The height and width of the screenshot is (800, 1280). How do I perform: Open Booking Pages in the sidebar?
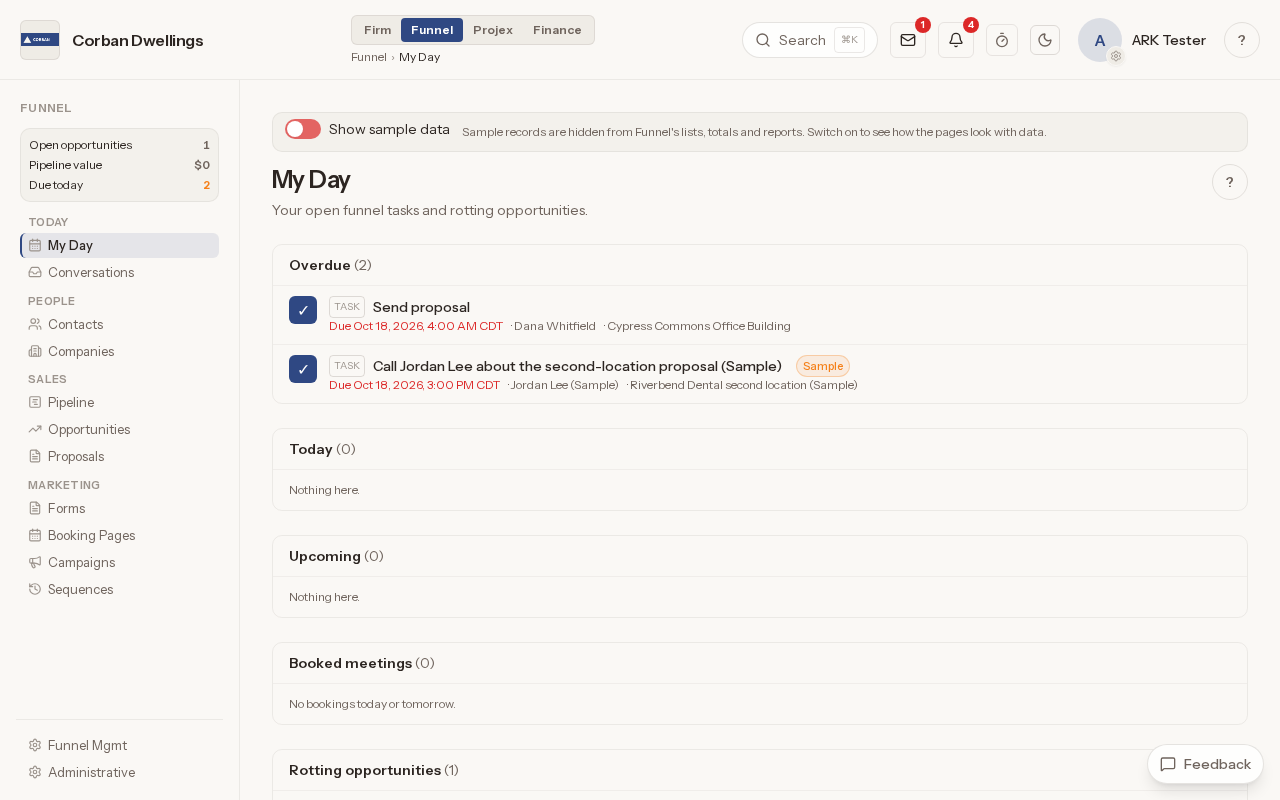(119, 535)
